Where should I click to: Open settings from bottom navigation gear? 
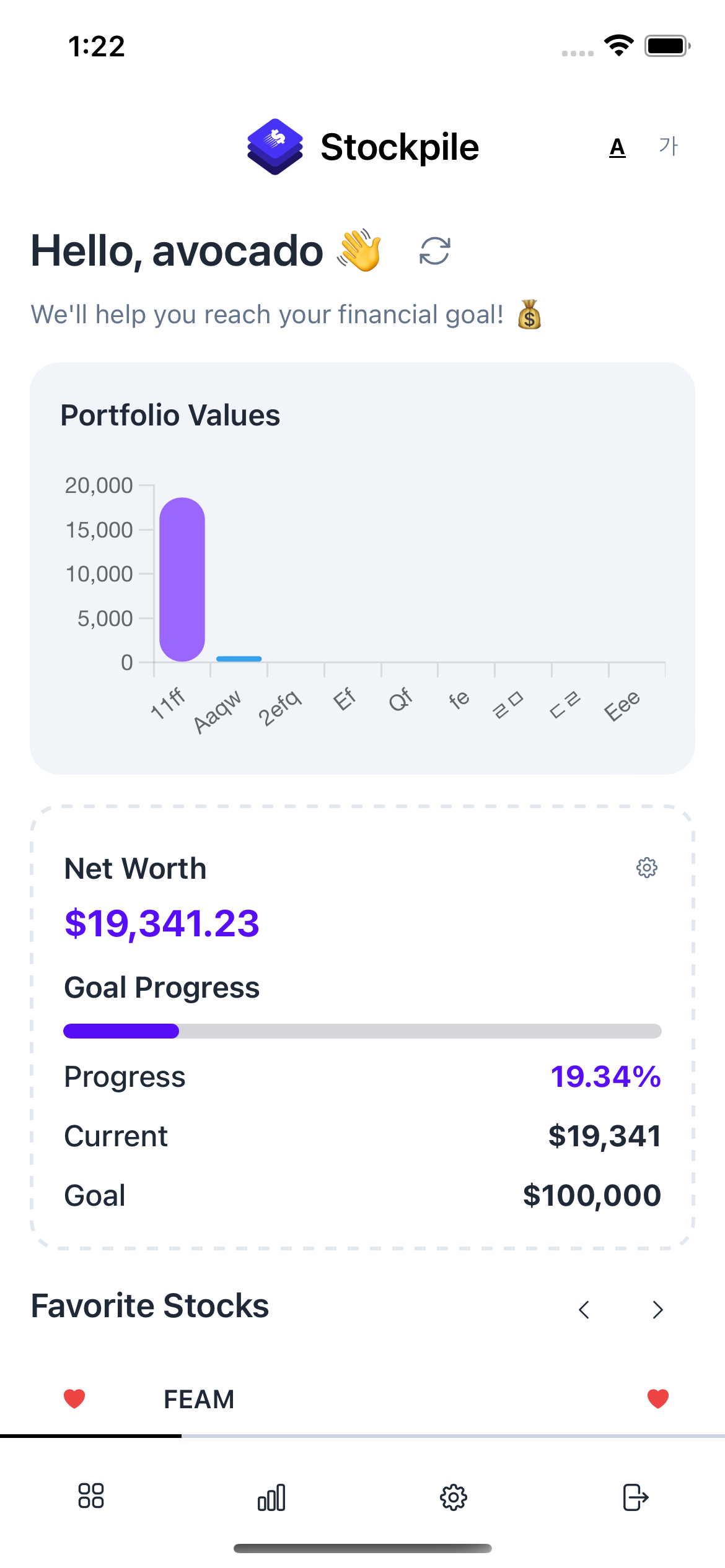click(454, 1497)
